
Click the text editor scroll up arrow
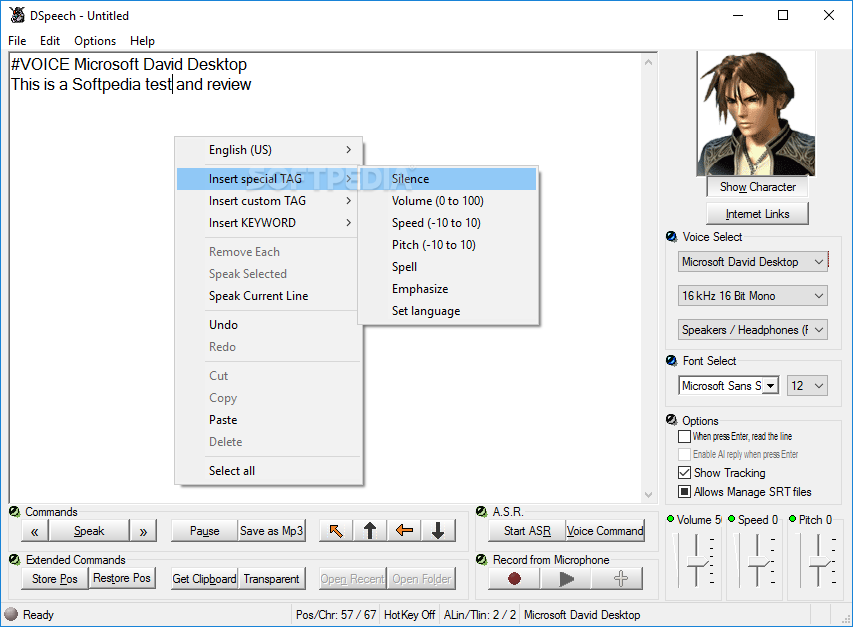(x=648, y=62)
